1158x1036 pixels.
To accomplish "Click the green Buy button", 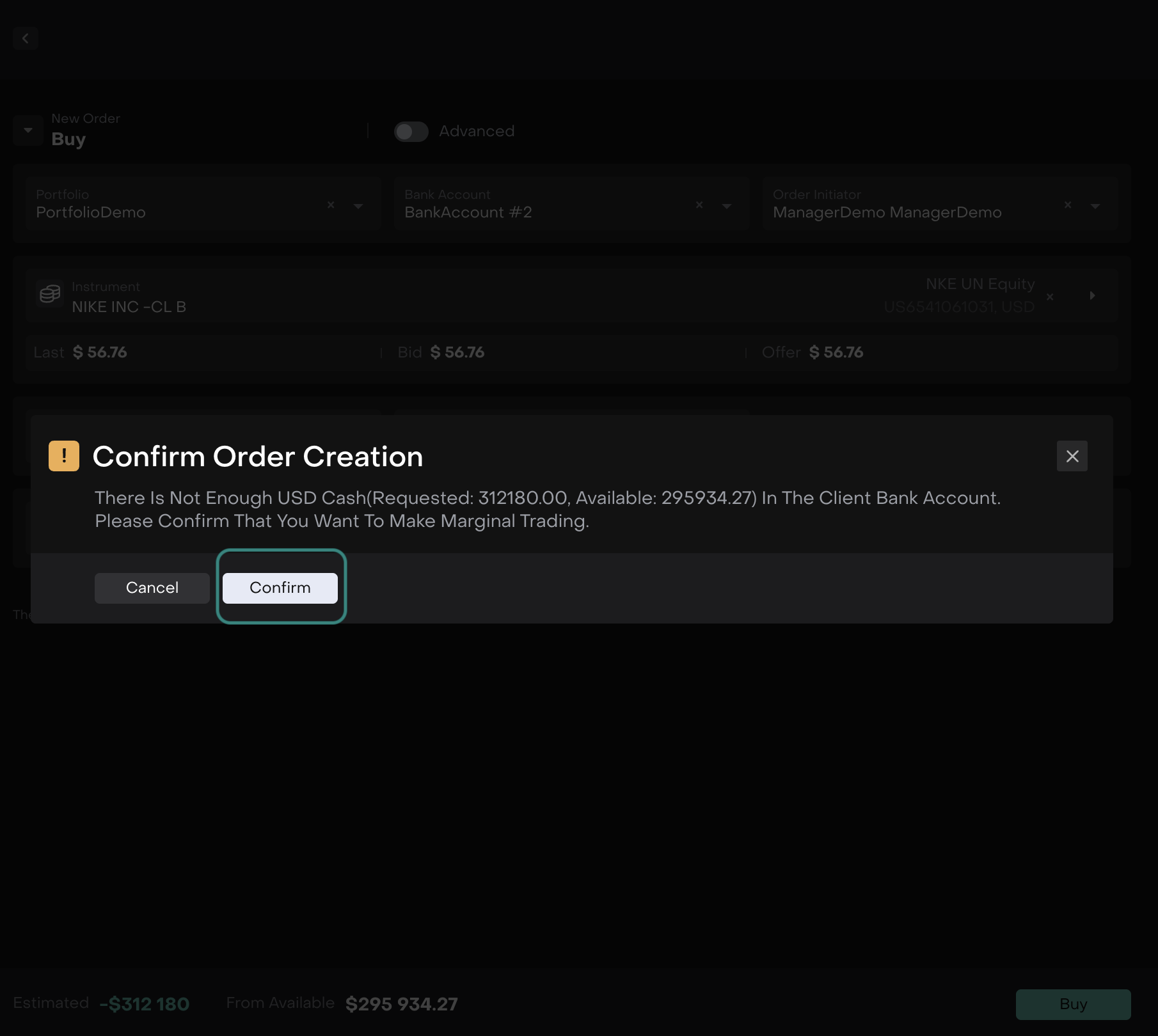I will (1073, 1004).
